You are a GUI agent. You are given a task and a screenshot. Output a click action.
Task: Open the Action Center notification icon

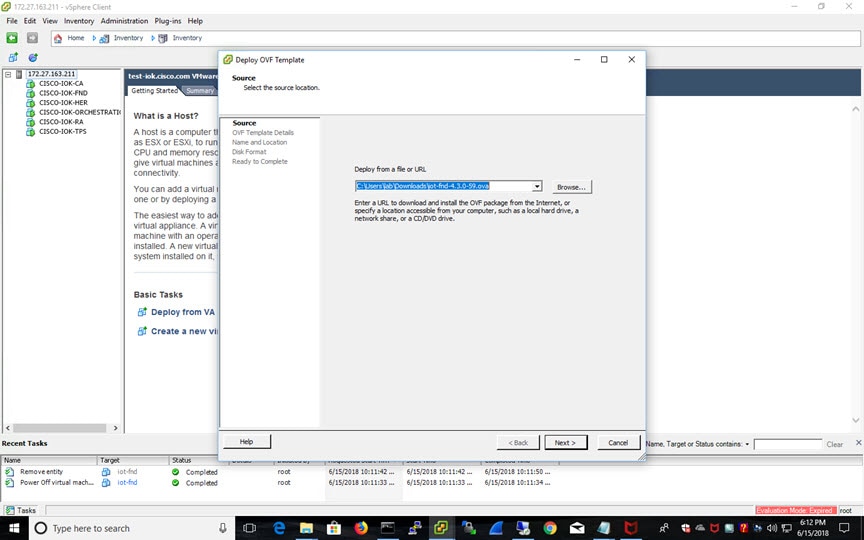tap(844, 528)
